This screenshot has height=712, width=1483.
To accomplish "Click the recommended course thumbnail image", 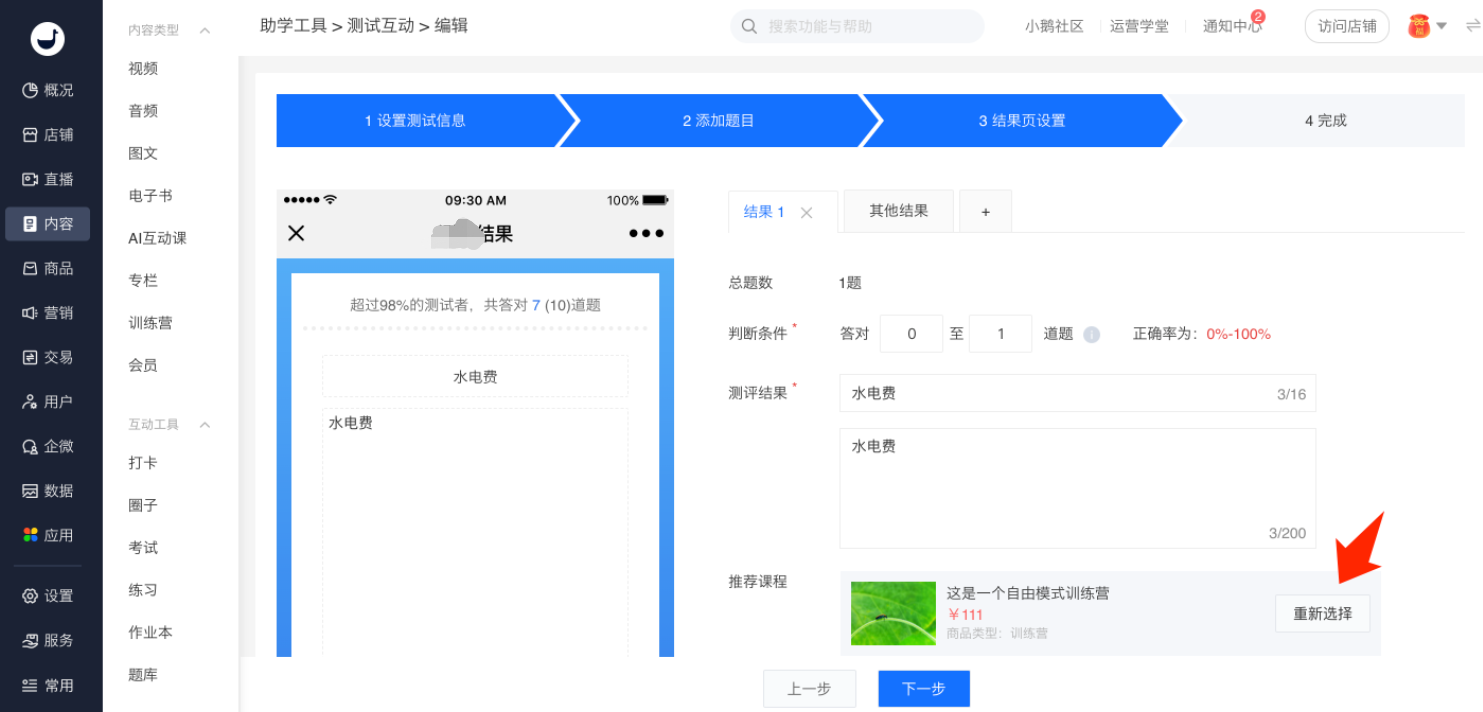I will point(893,613).
